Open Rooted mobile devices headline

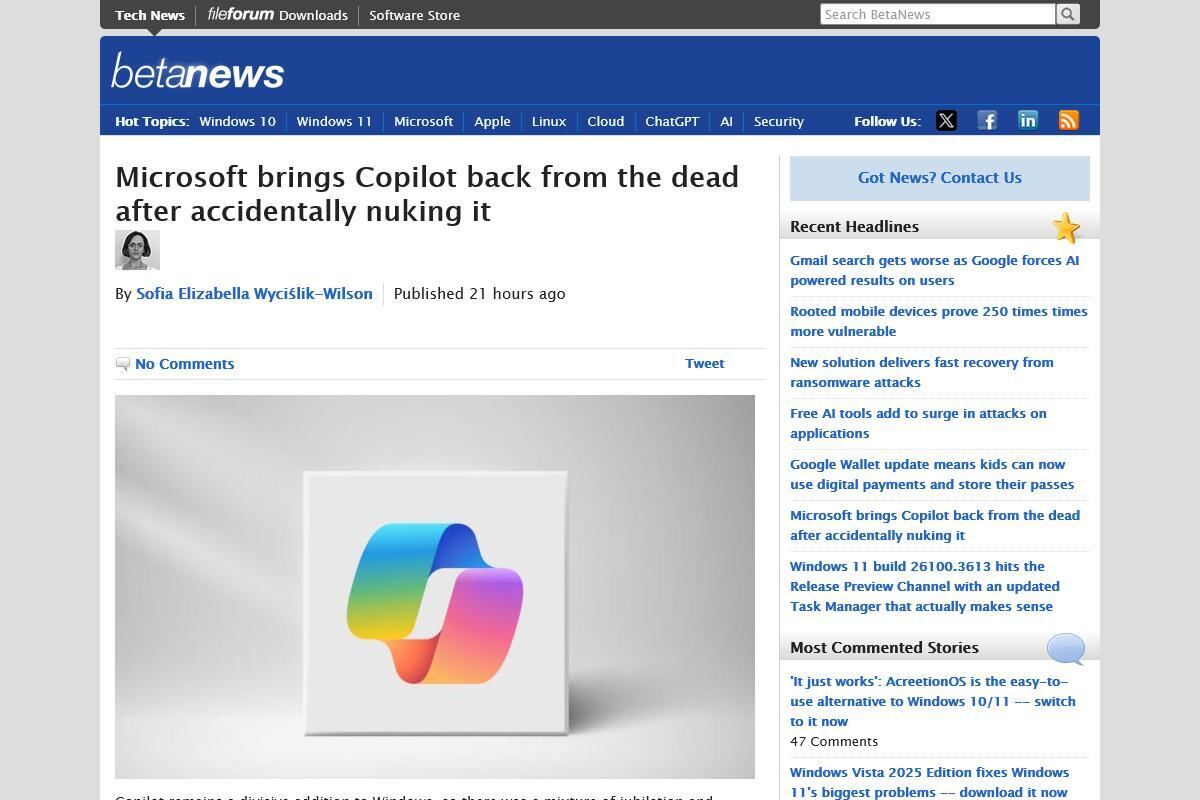(x=938, y=321)
